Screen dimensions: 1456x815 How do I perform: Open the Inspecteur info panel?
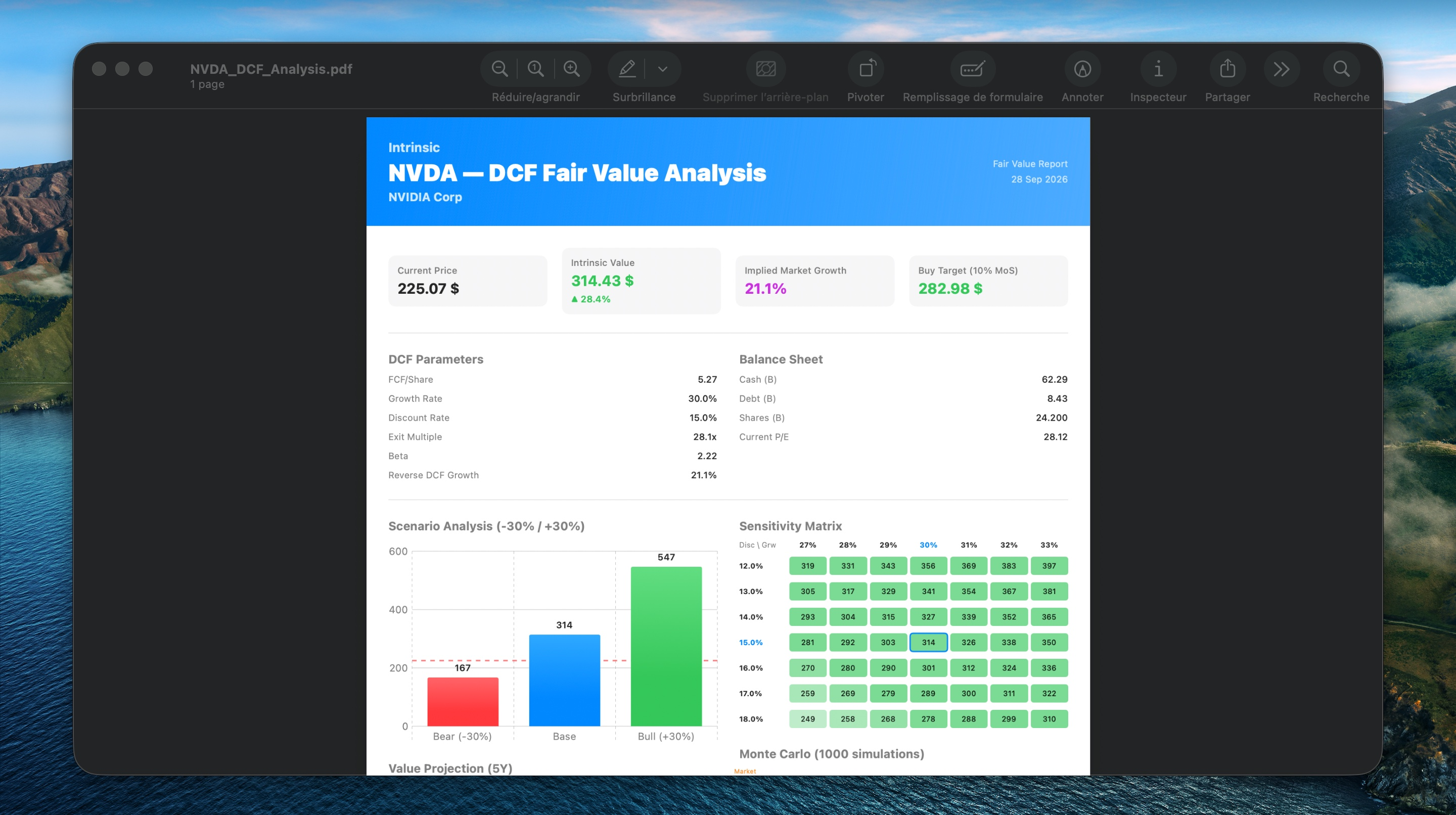click(1158, 69)
